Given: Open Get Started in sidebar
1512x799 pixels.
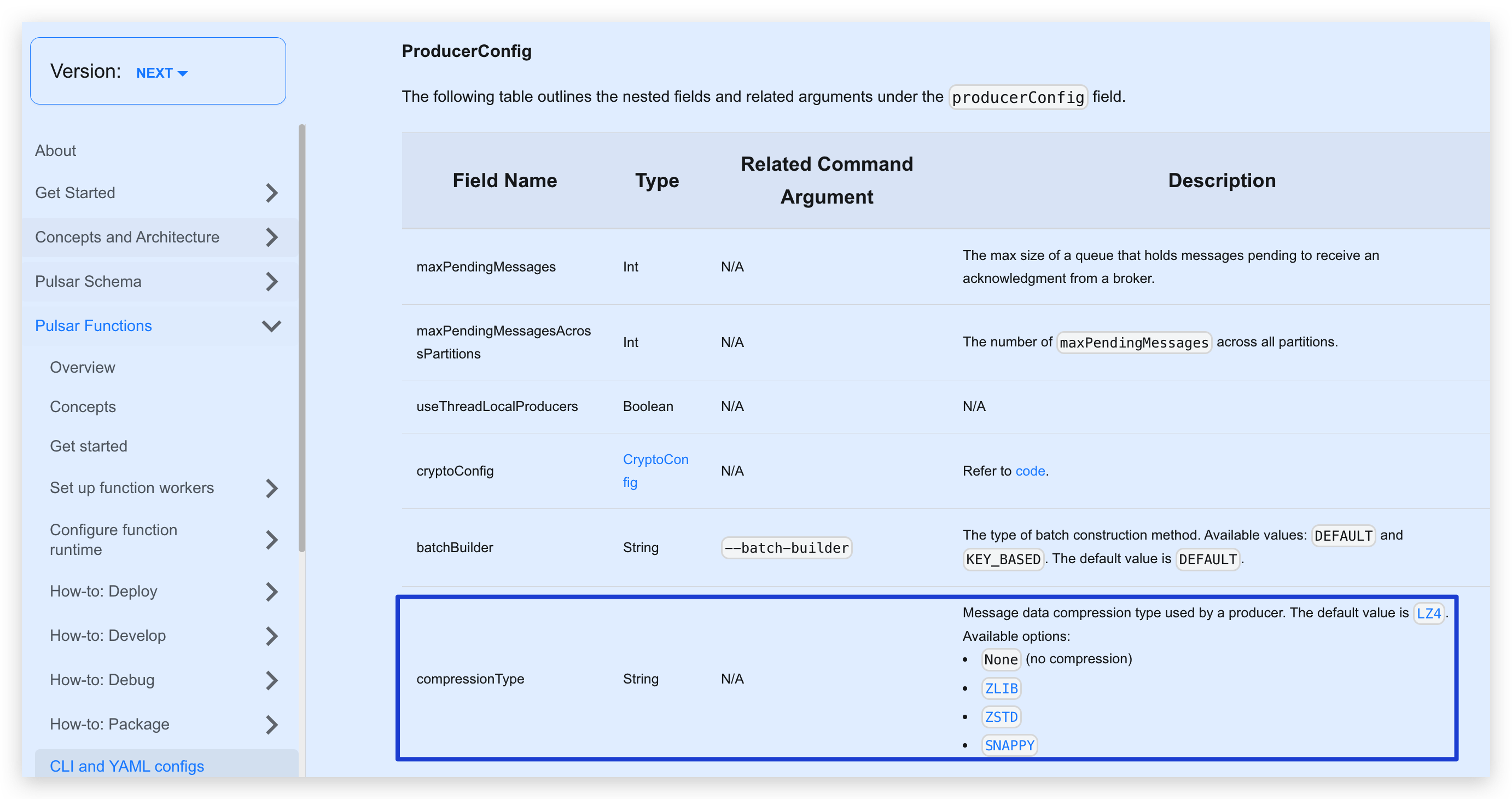Looking at the screenshot, I should tap(75, 193).
